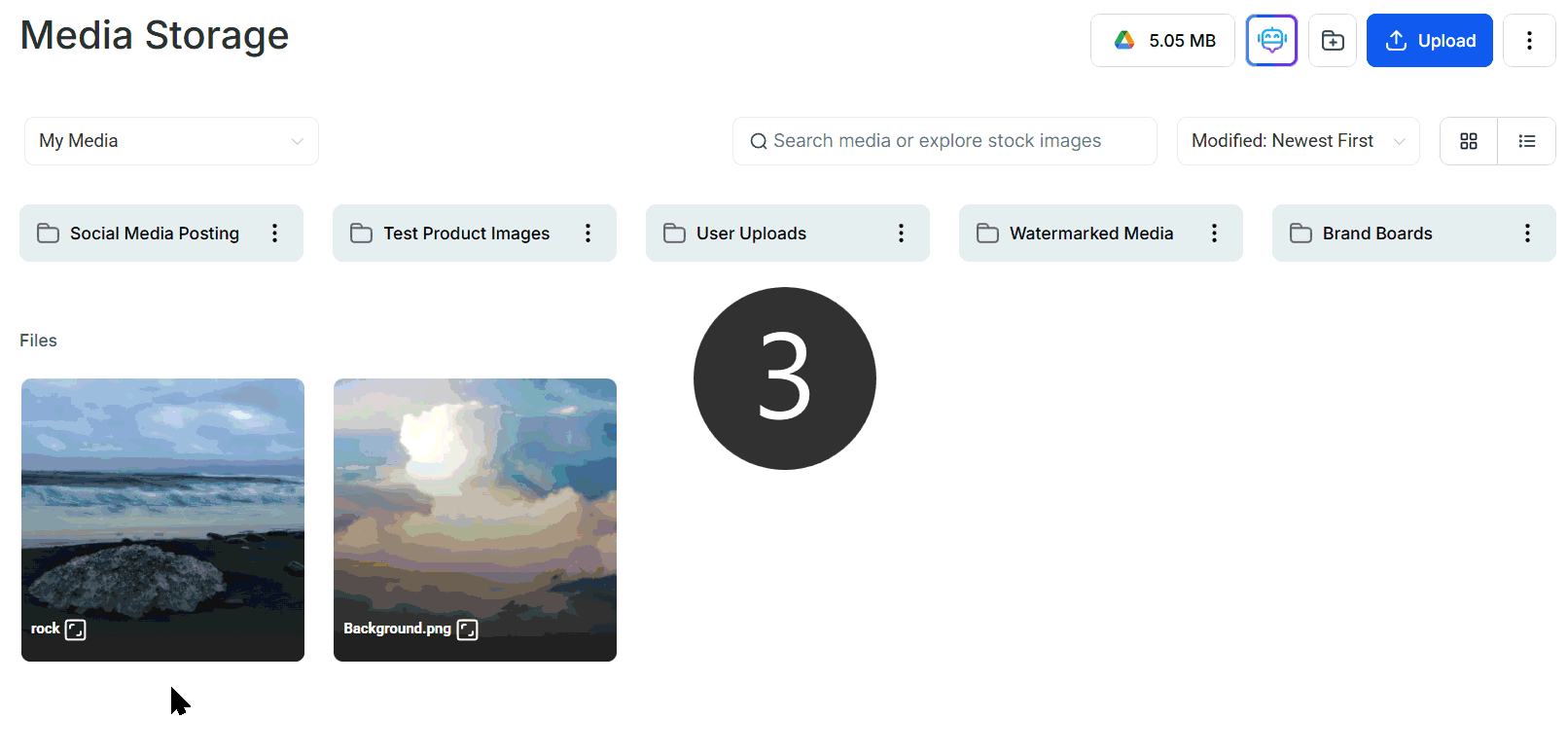The image size is (1568, 755).
Task: Focus the search media input field
Action: [x=944, y=141]
